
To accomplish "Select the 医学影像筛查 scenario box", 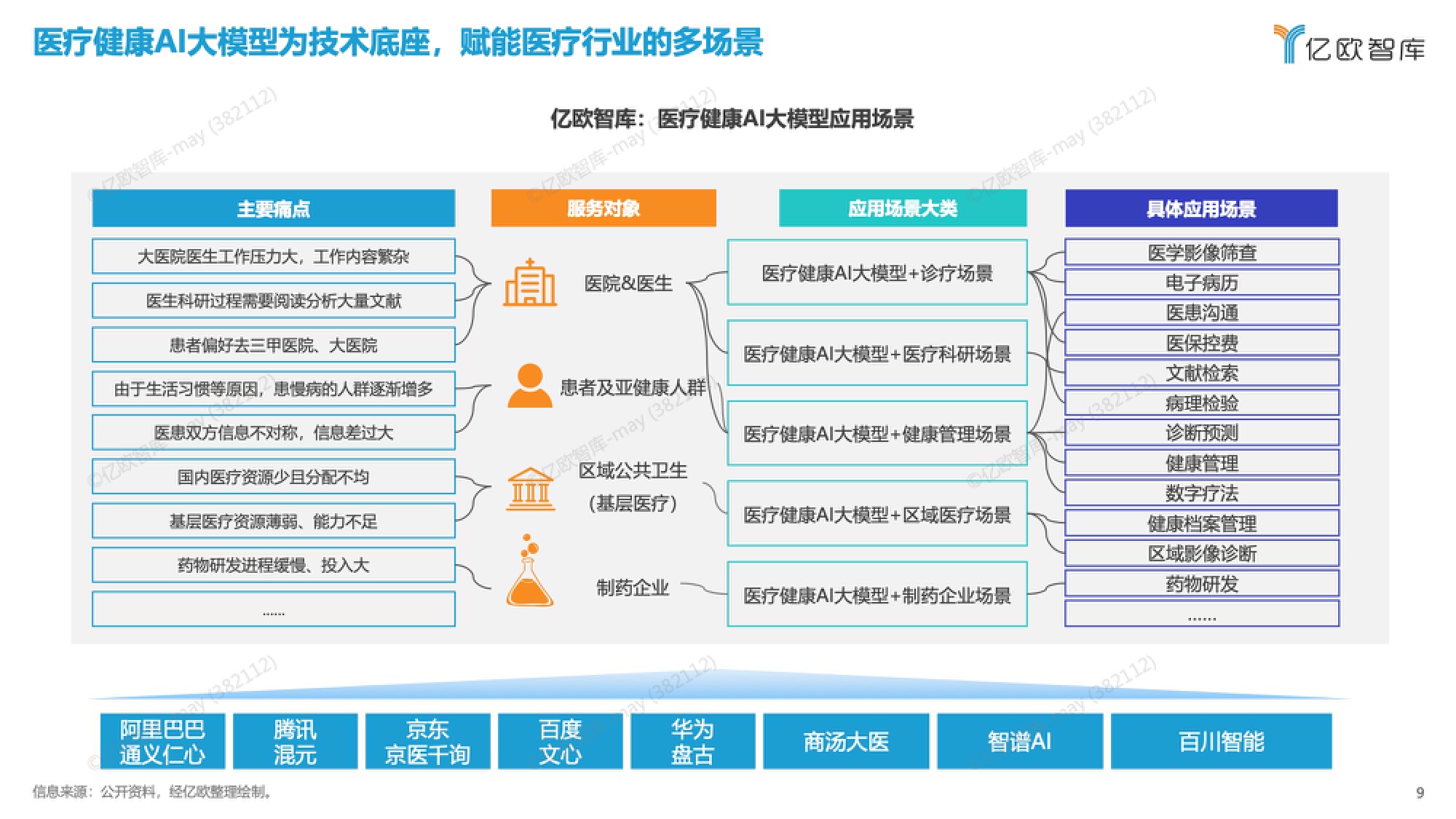I will coord(1201,253).
